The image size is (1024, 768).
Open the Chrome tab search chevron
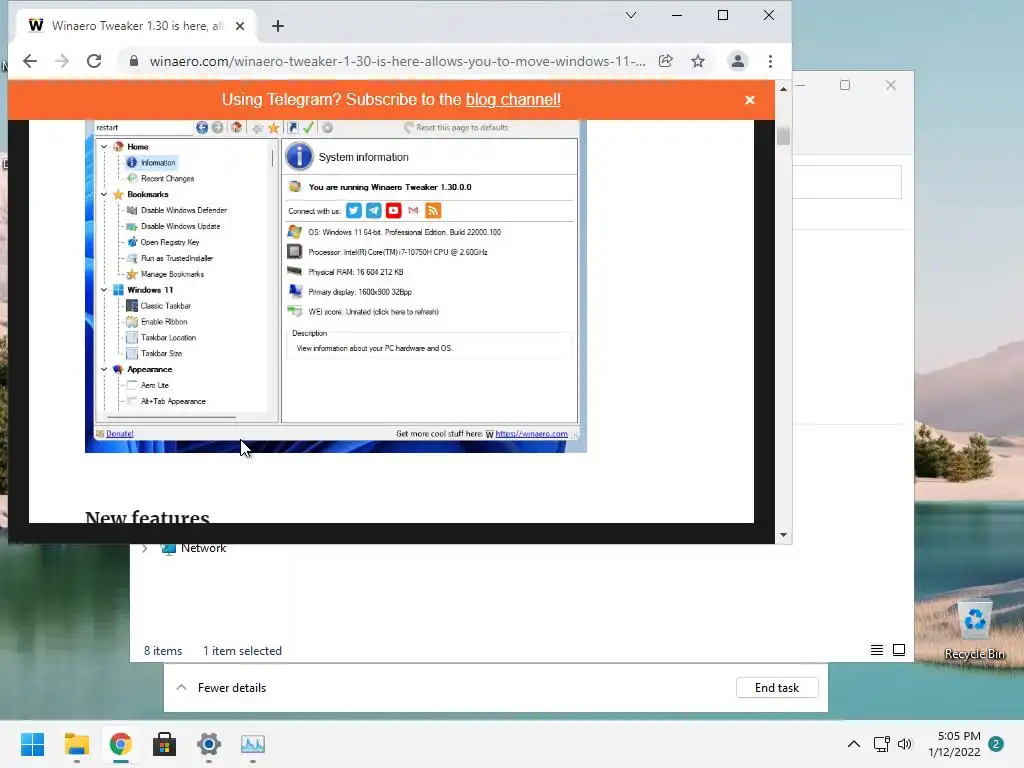(x=631, y=15)
